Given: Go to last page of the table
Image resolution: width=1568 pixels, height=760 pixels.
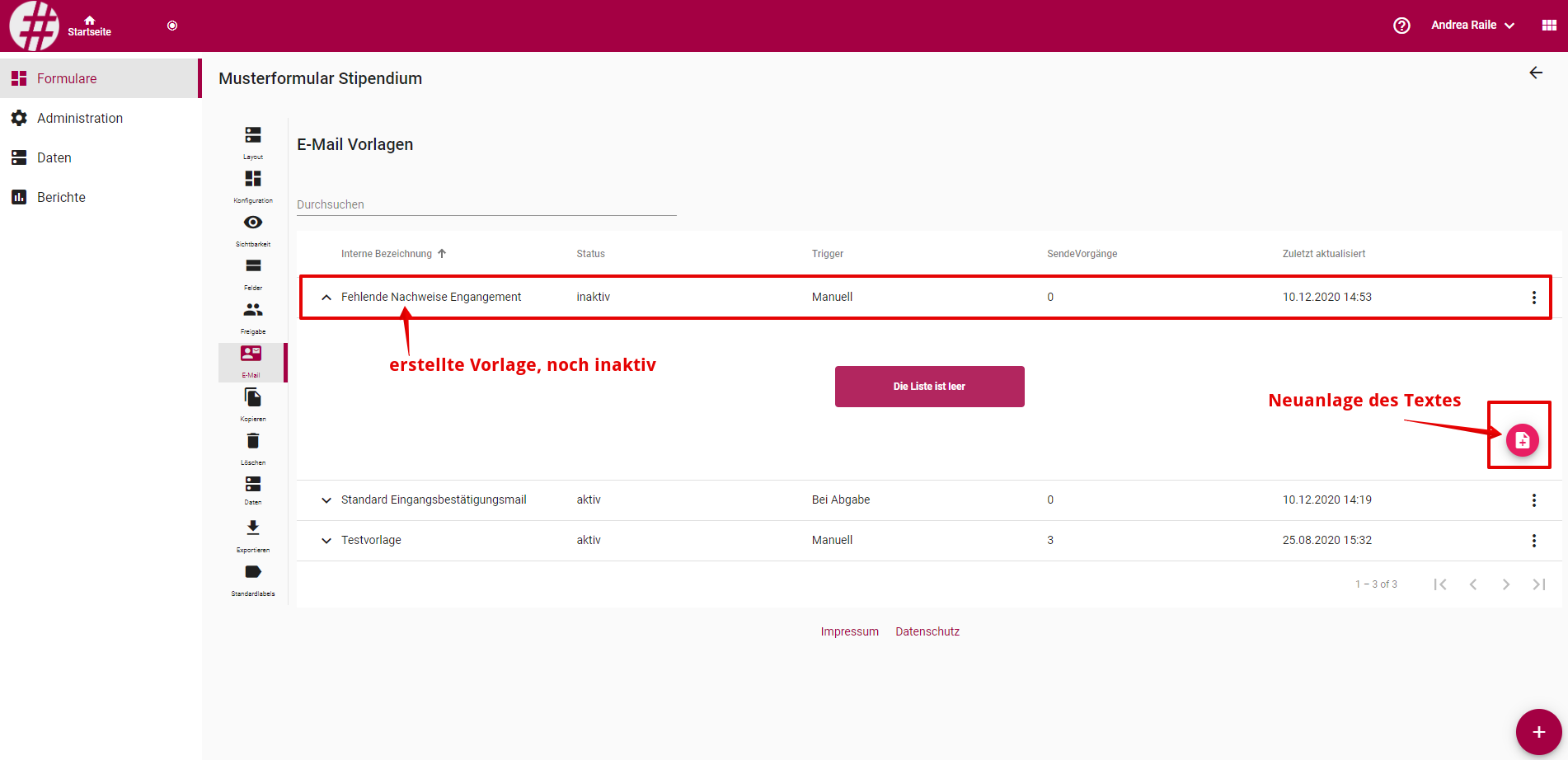Looking at the screenshot, I should click(1539, 584).
